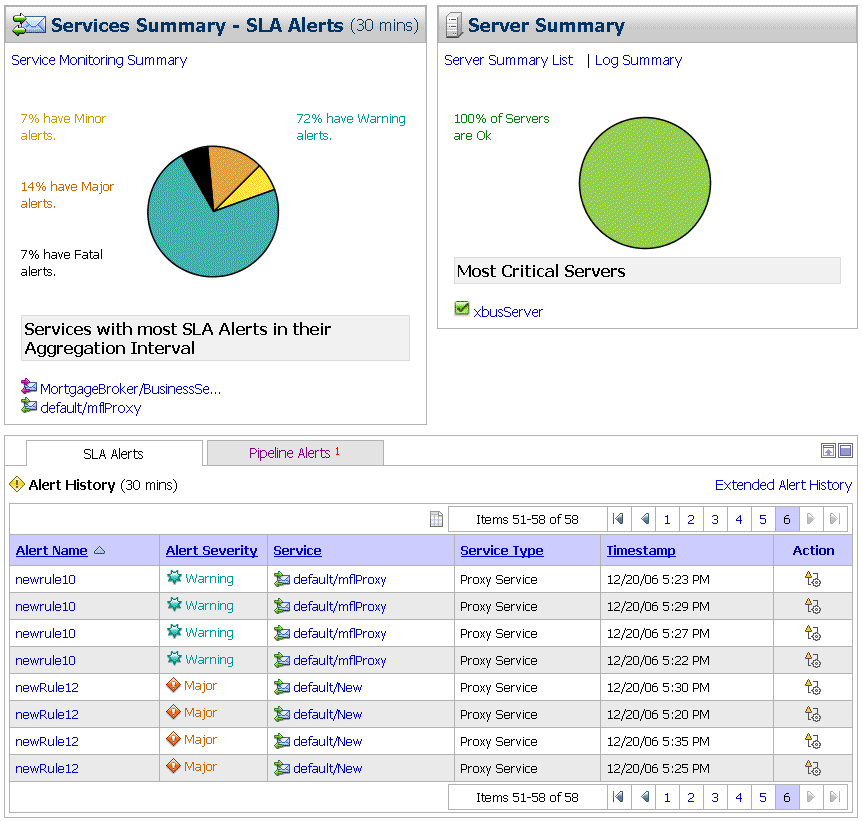
Task: Click the MortgageBroker business service icon
Action: 29,387
